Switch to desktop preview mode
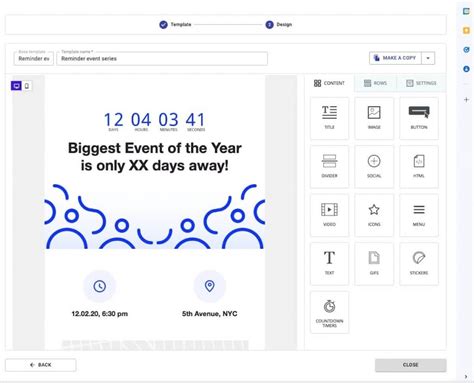The width and height of the screenshot is (474, 383). click(x=16, y=86)
